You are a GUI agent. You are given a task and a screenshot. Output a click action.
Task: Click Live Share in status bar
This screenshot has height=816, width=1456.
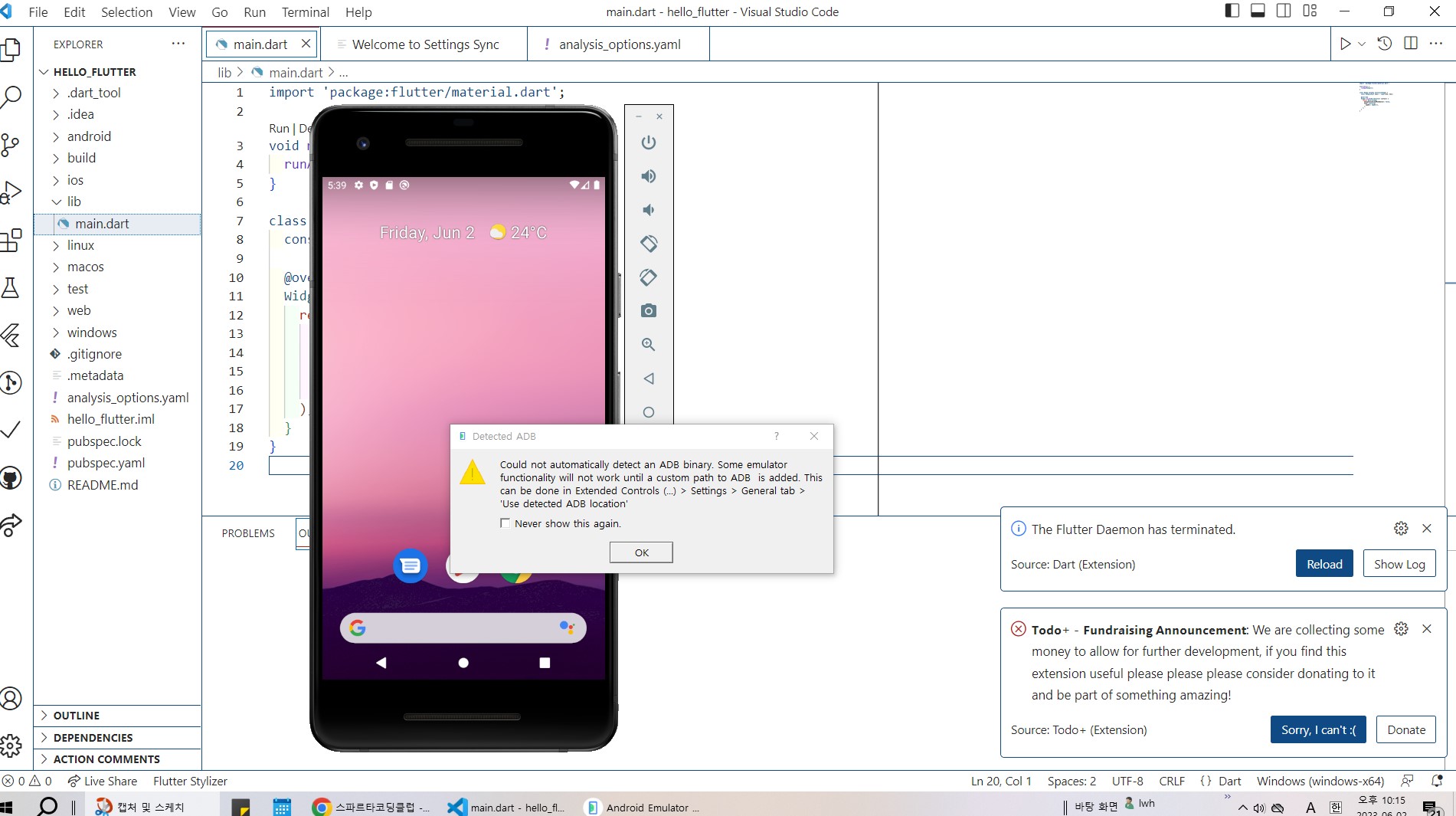103,781
